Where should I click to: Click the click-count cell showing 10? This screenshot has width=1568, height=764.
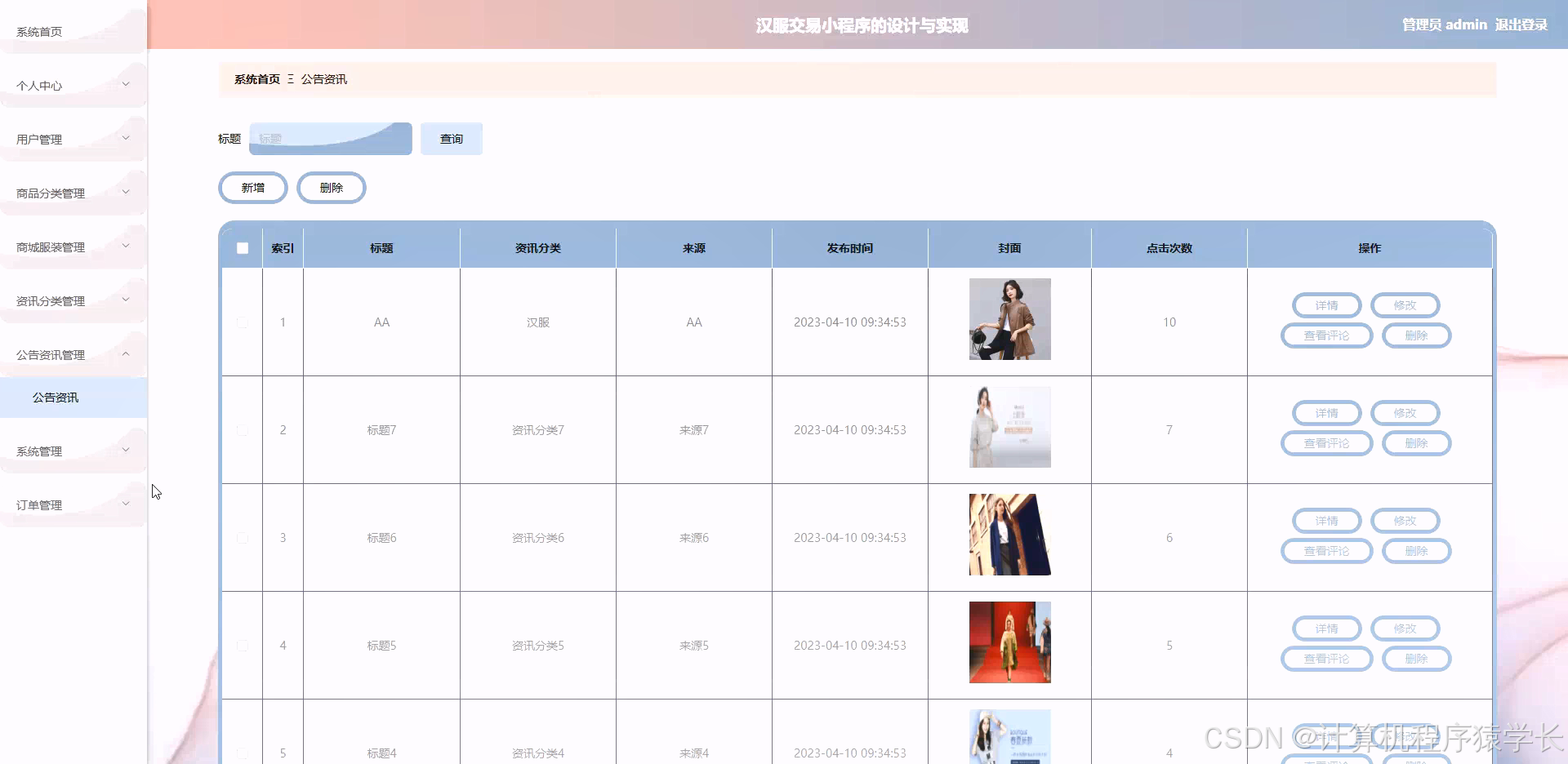point(1169,322)
